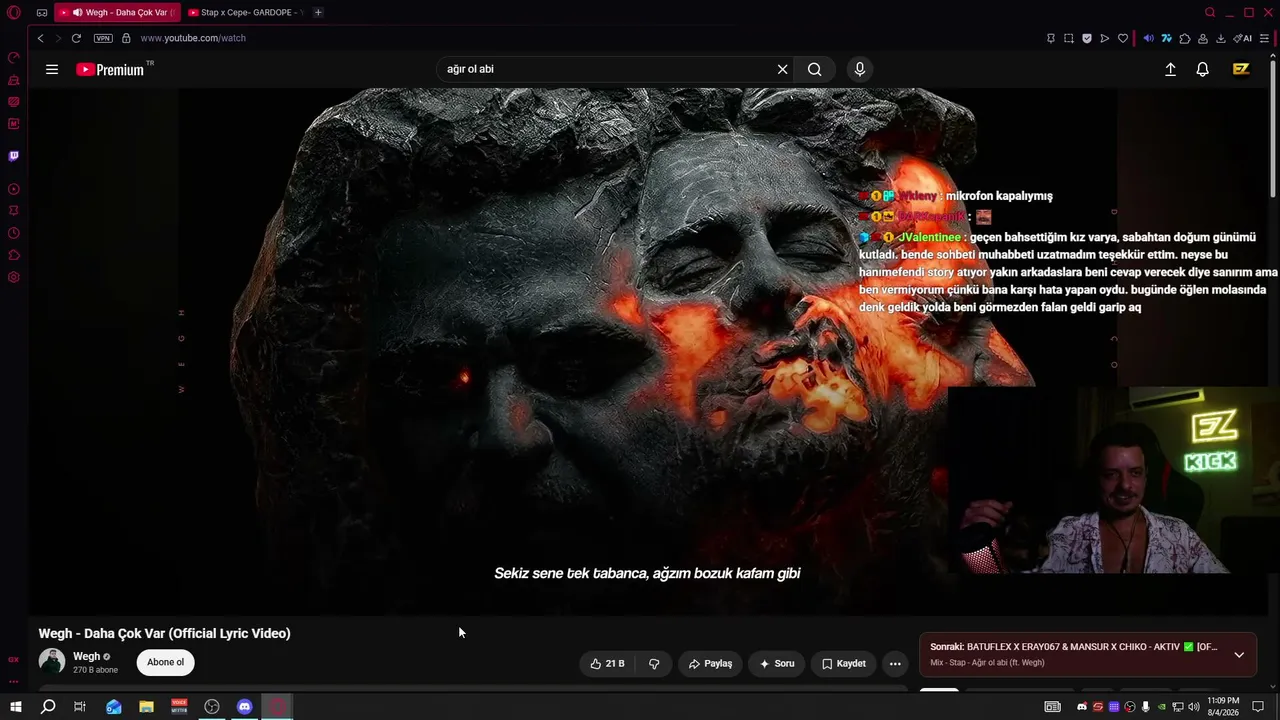
Task: Toggle the Opera VPN badge
Action: (103, 38)
